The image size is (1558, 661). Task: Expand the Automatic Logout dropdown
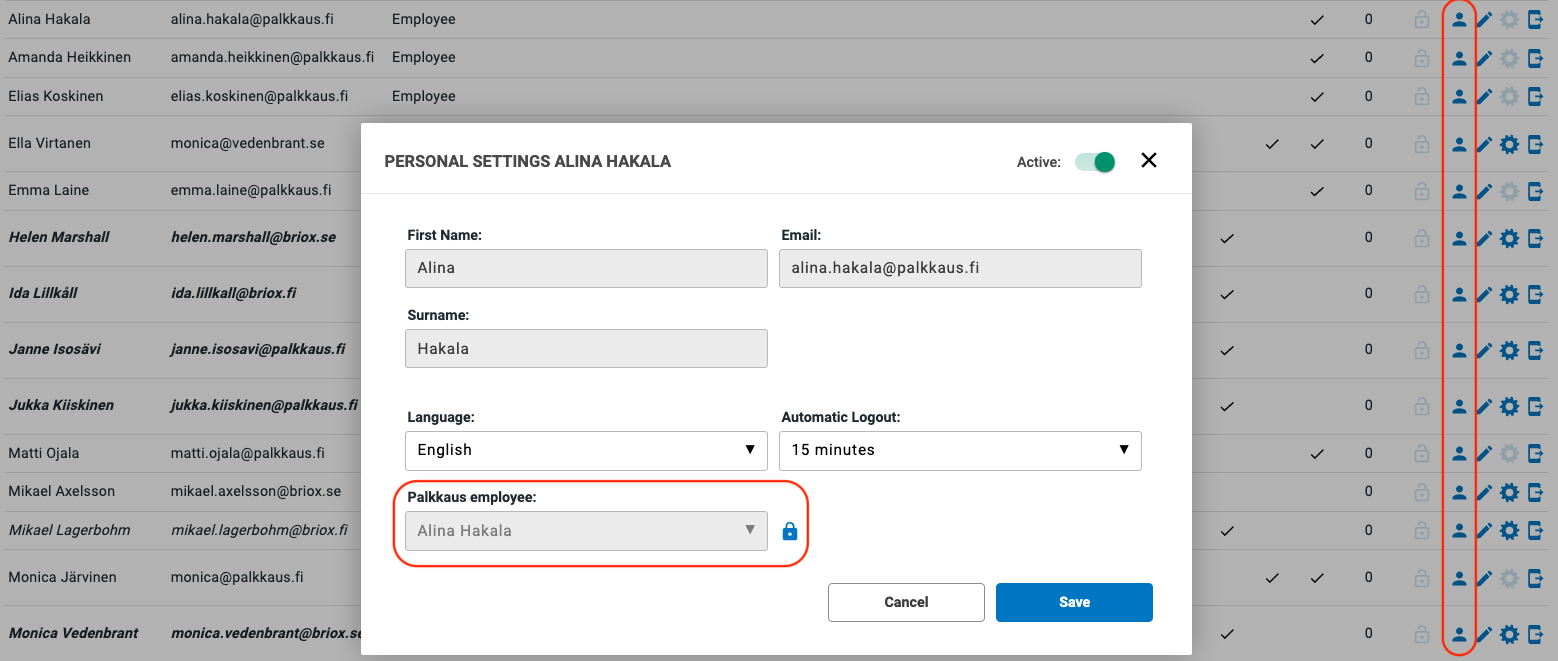pos(960,450)
